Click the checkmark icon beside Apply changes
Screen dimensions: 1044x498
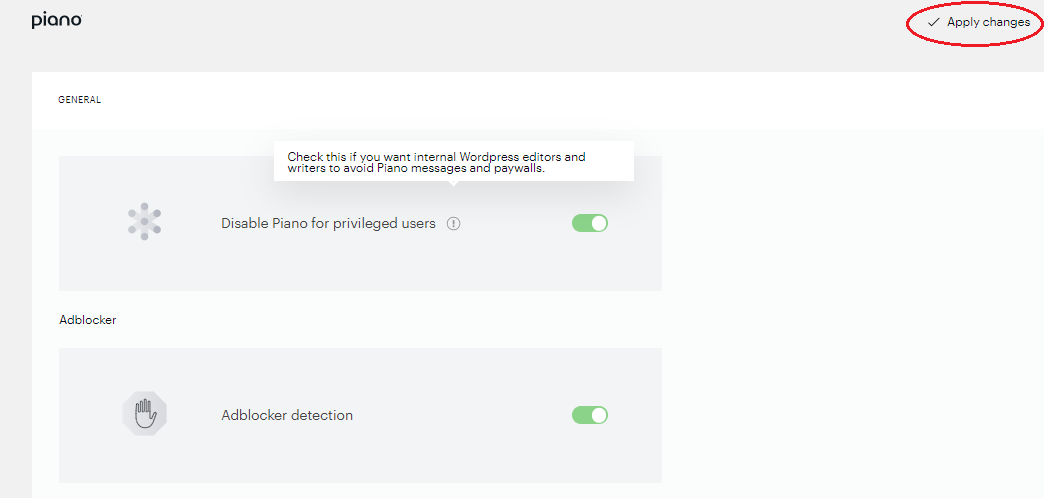pos(934,22)
